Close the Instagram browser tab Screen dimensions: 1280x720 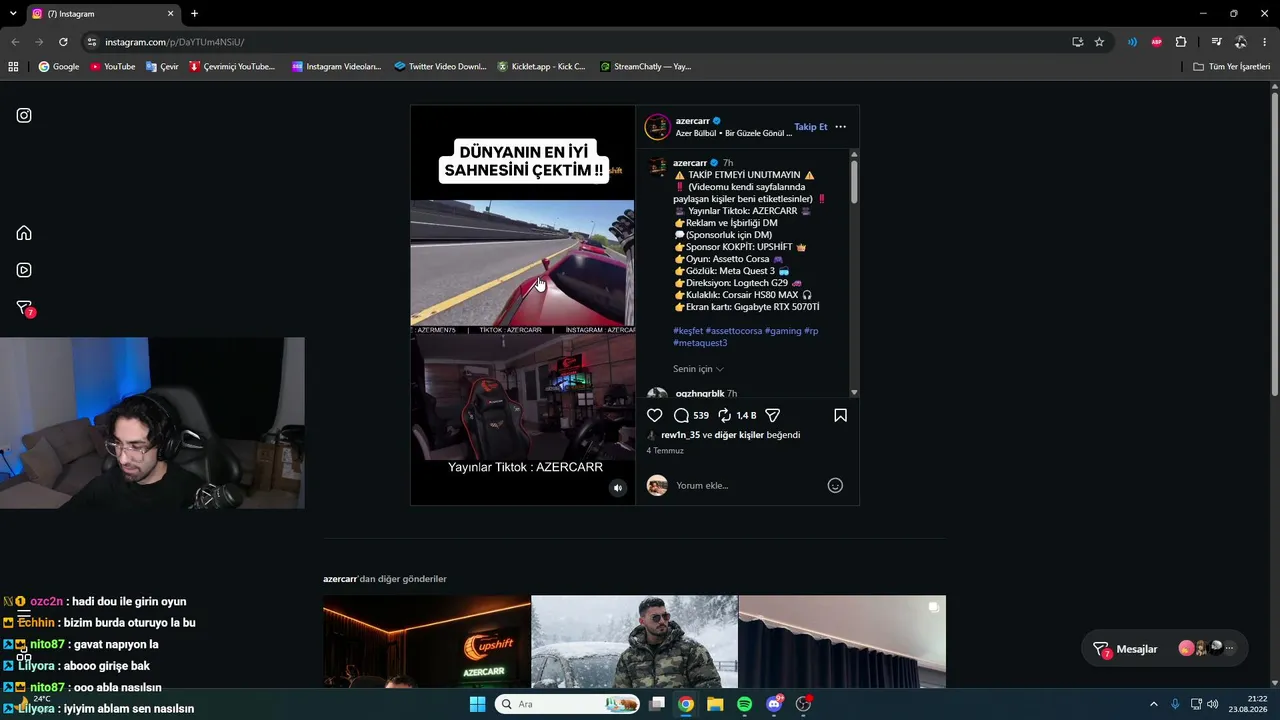(x=170, y=14)
